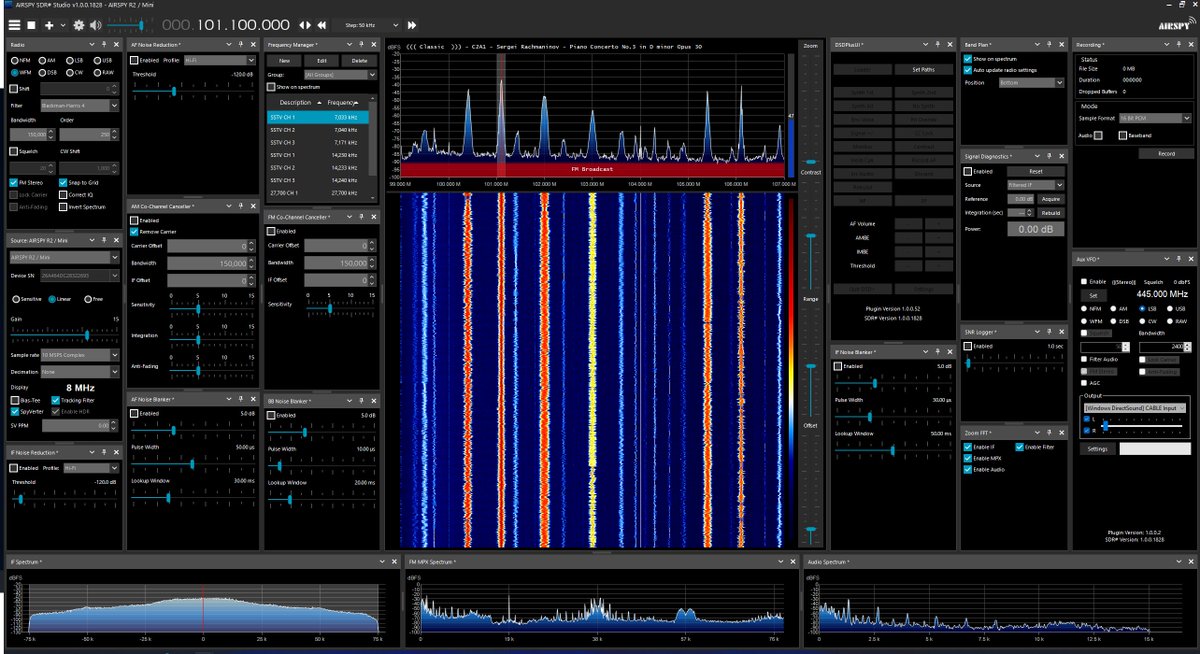
Task: Step frequency up with forward arrows
Action: (x=413, y=24)
